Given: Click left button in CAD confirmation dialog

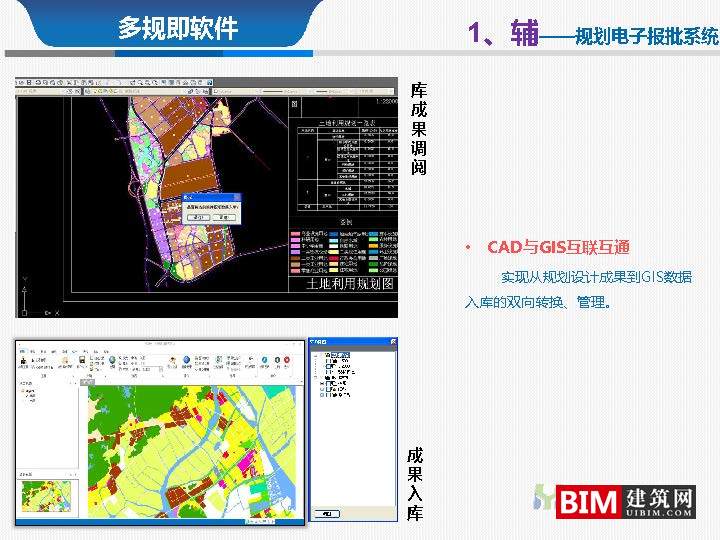Looking at the screenshot, I should (197, 216).
